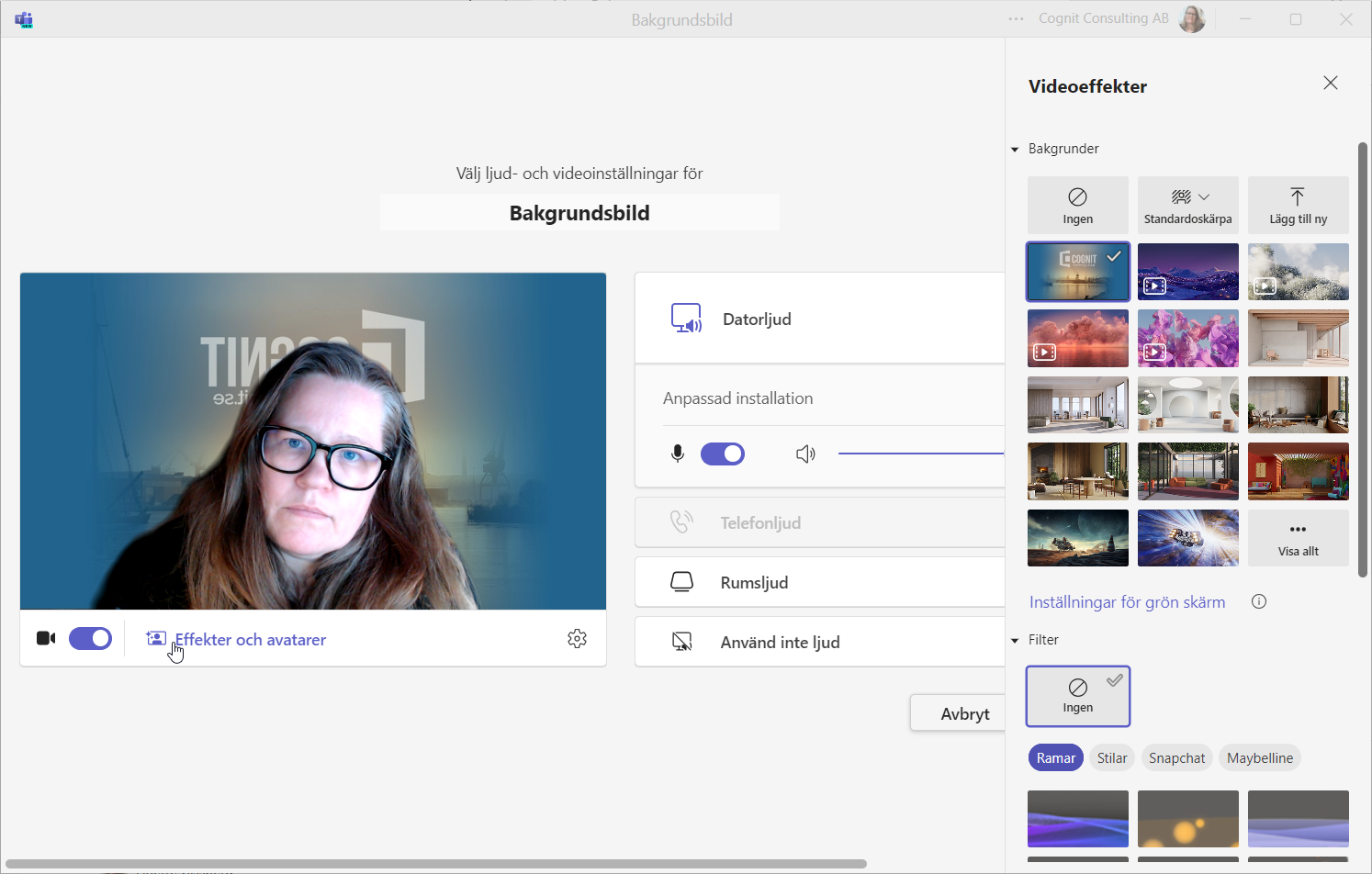
Task: Select Datorljud audio option
Action: click(820, 319)
